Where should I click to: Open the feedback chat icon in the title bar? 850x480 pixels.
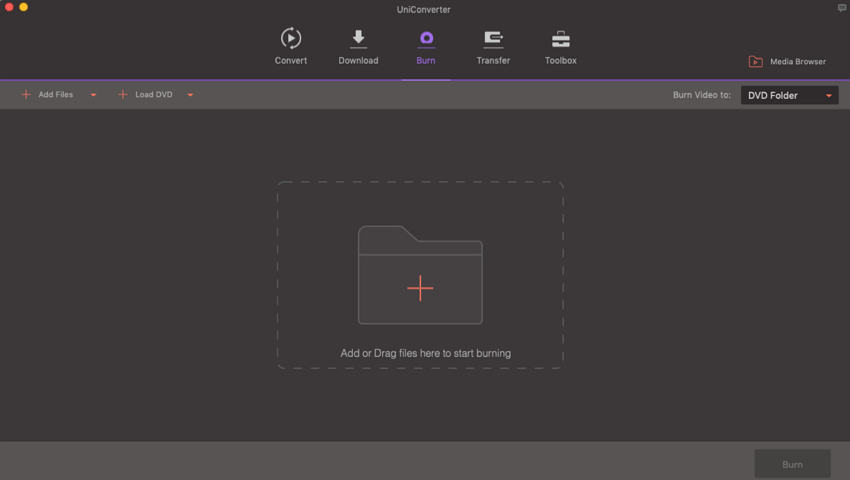[842, 8]
